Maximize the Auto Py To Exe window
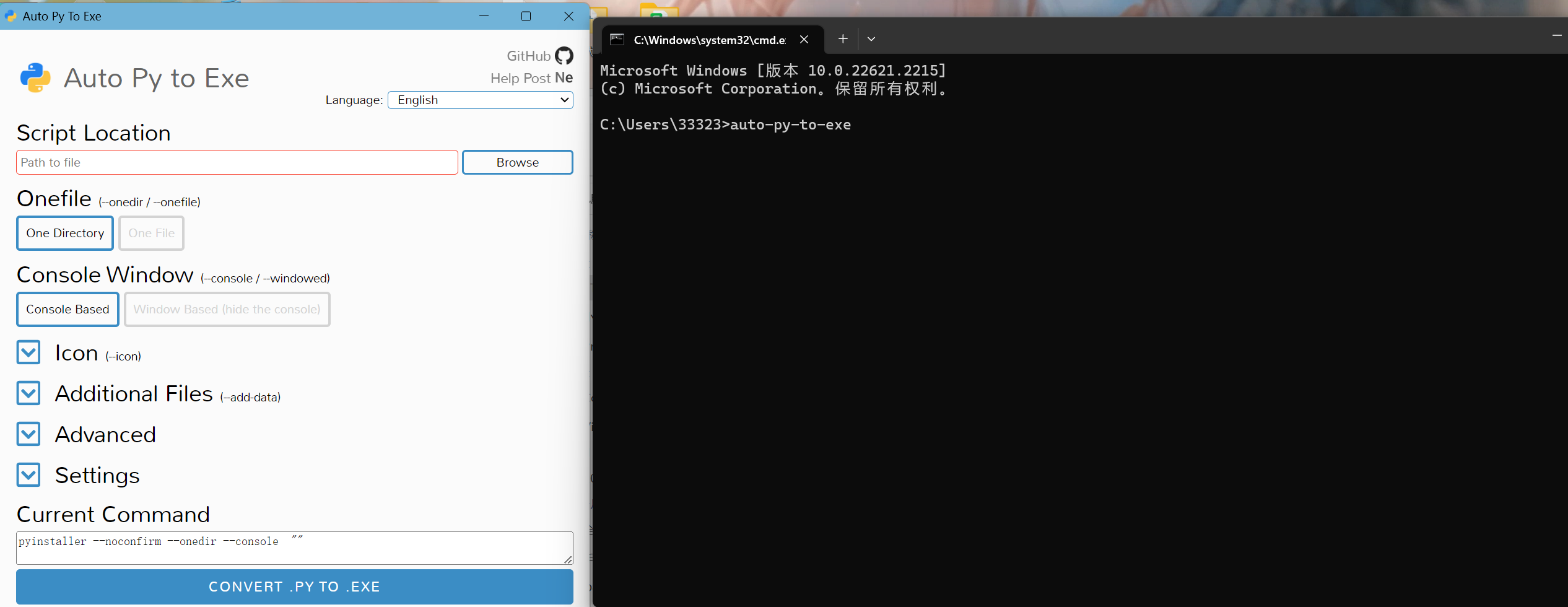The width and height of the screenshot is (1568, 607). (x=526, y=16)
